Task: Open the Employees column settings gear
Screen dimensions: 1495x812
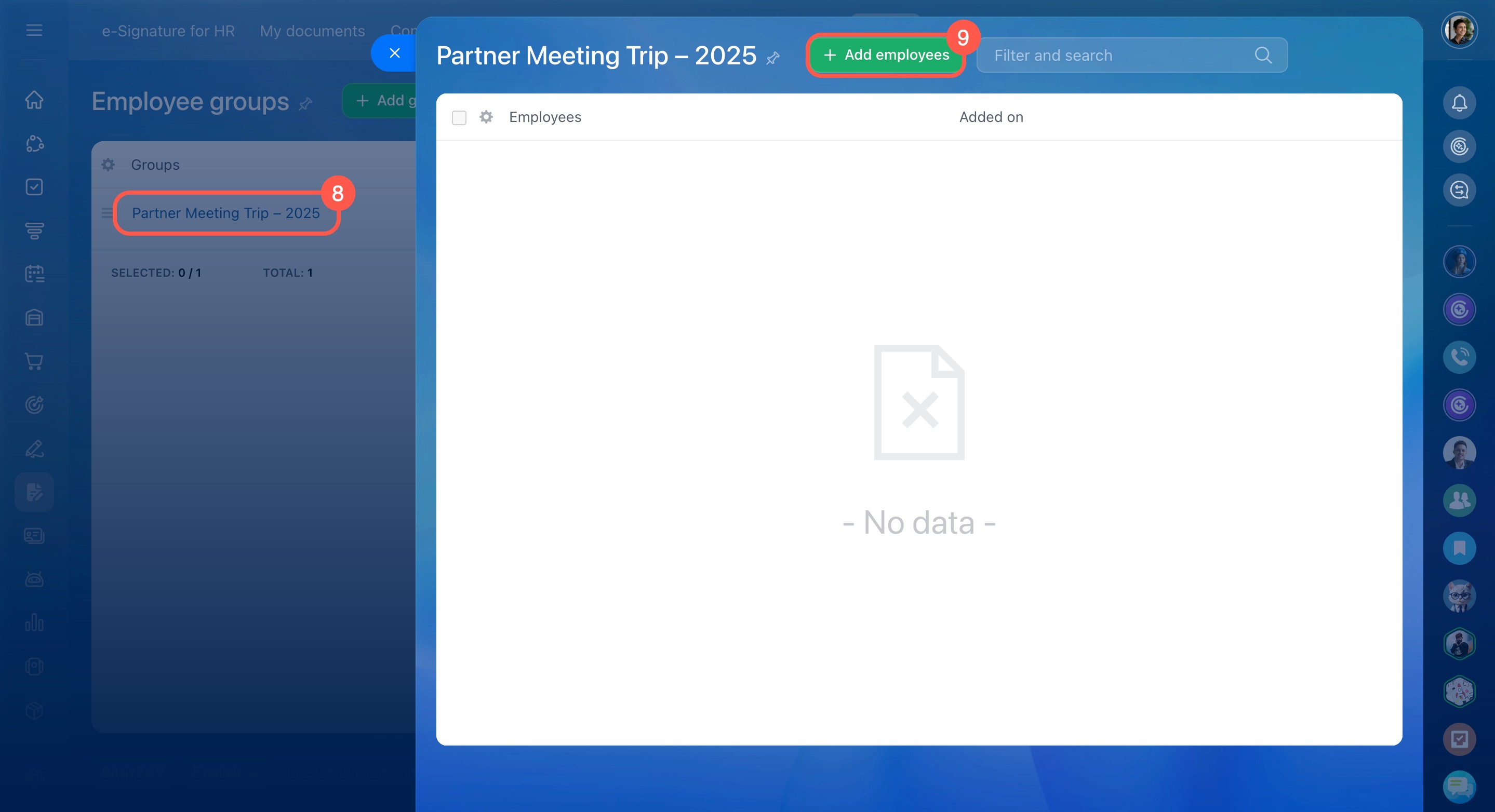Action: point(486,117)
